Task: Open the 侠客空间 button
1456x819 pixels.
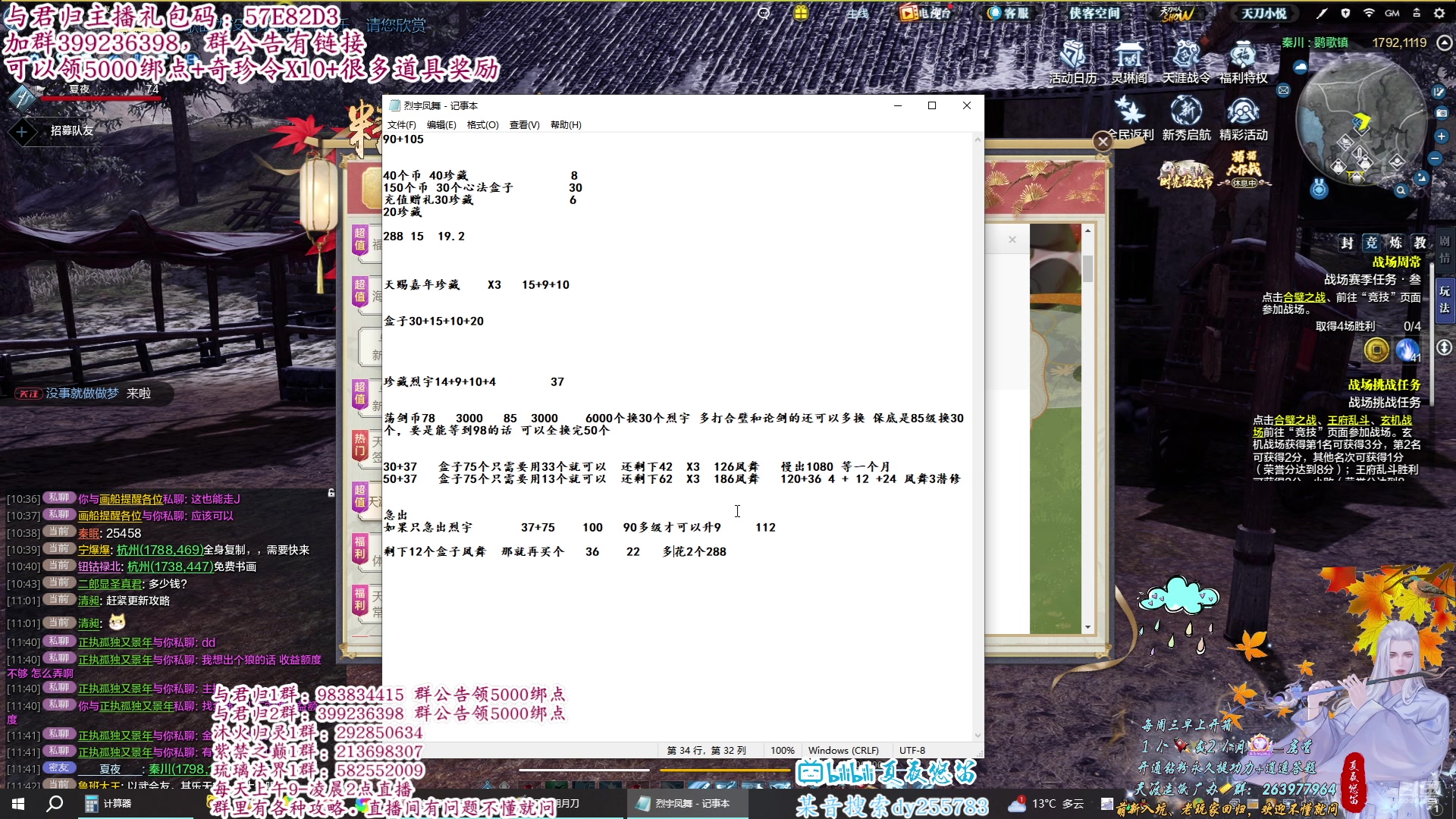Action: coord(1094,13)
